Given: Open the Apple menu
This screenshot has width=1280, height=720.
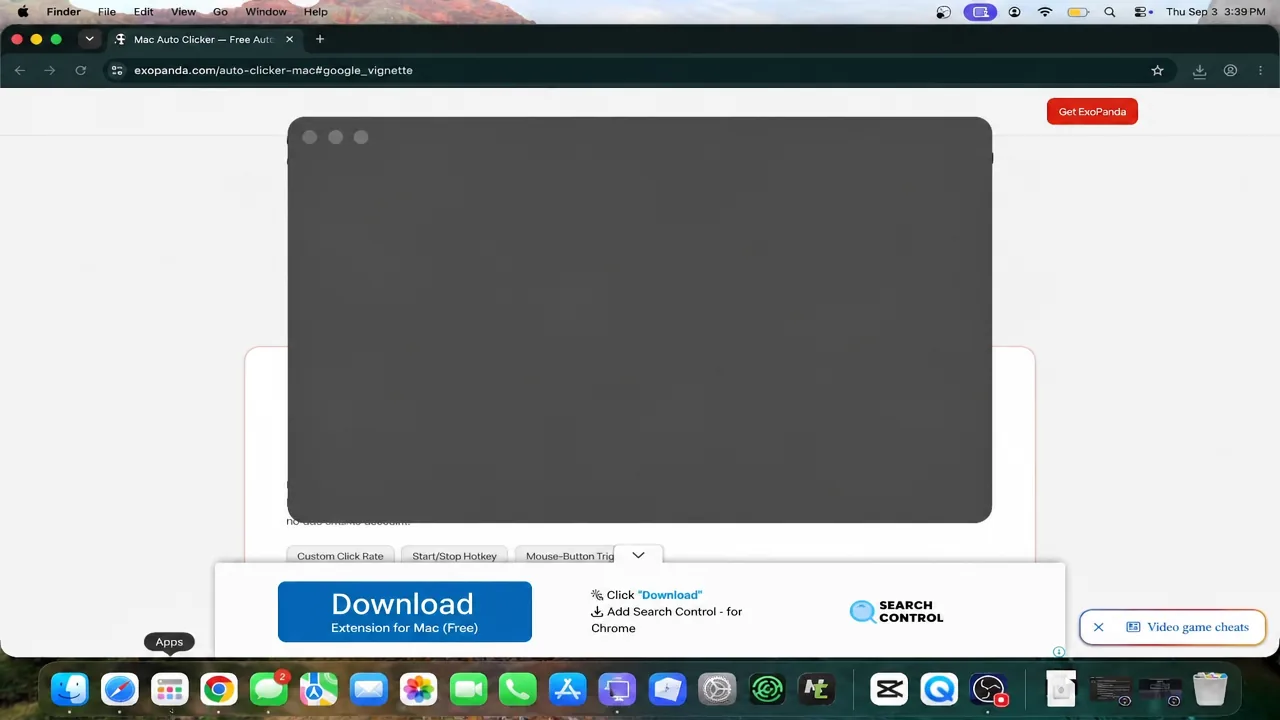Looking at the screenshot, I should click(x=22, y=12).
